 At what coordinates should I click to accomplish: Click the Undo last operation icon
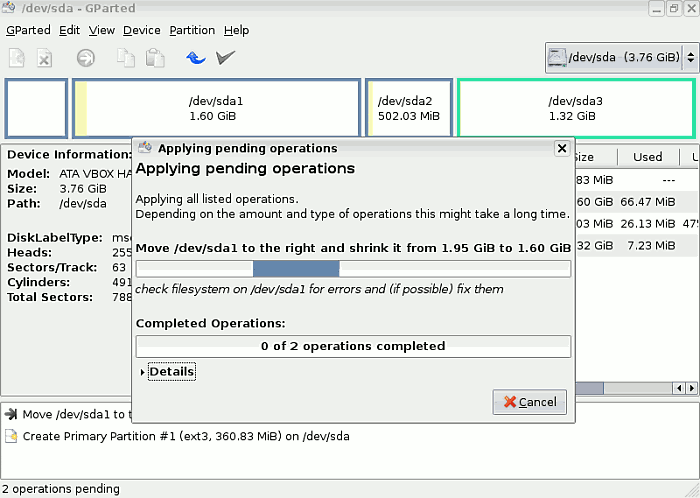tap(196, 58)
